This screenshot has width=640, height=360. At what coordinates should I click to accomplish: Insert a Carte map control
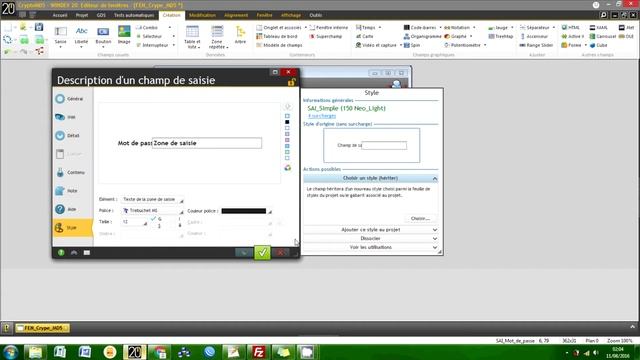click(x=364, y=36)
